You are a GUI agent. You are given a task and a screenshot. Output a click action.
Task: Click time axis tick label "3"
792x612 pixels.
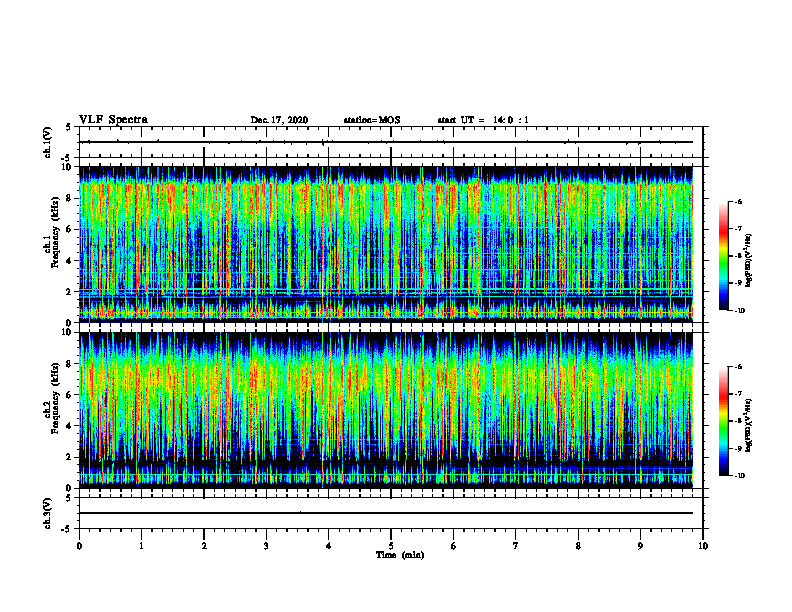266,546
